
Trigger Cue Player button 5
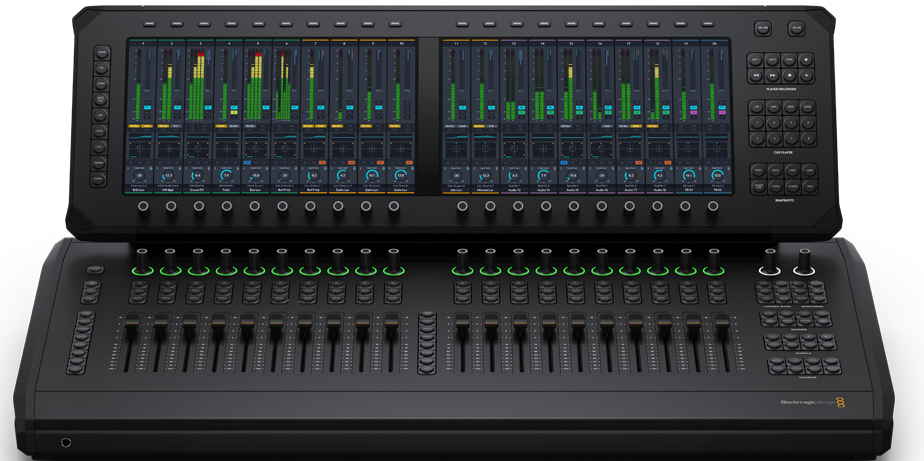757,139
